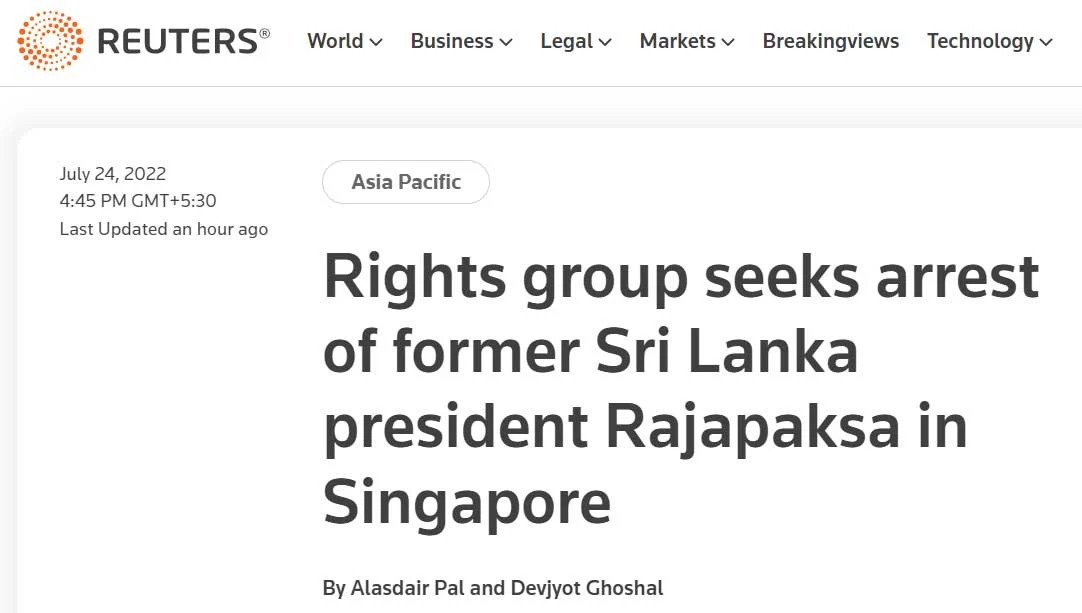Screen dimensions: 1082x613
Task: Expand the chevron next to Markets
Action: [728, 42]
